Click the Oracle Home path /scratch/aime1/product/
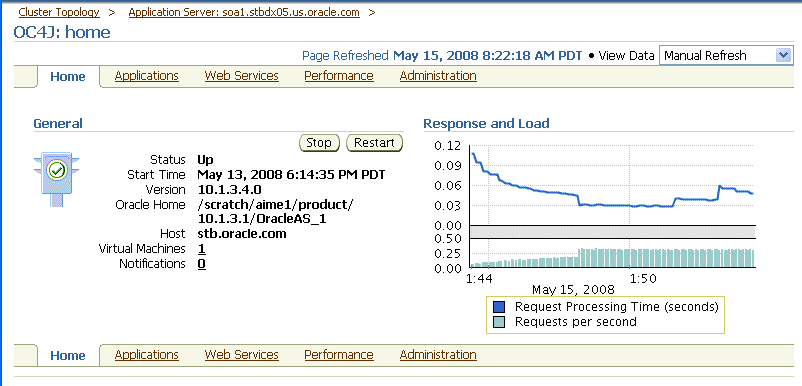Viewport: 802px width, 386px height. (x=275, y=205)
